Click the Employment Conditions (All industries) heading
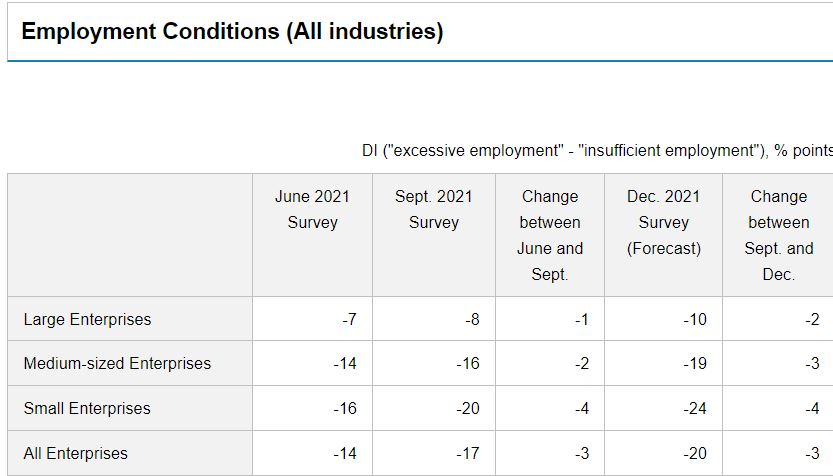Screen dimensions: 833x476 tap(232, 31)
